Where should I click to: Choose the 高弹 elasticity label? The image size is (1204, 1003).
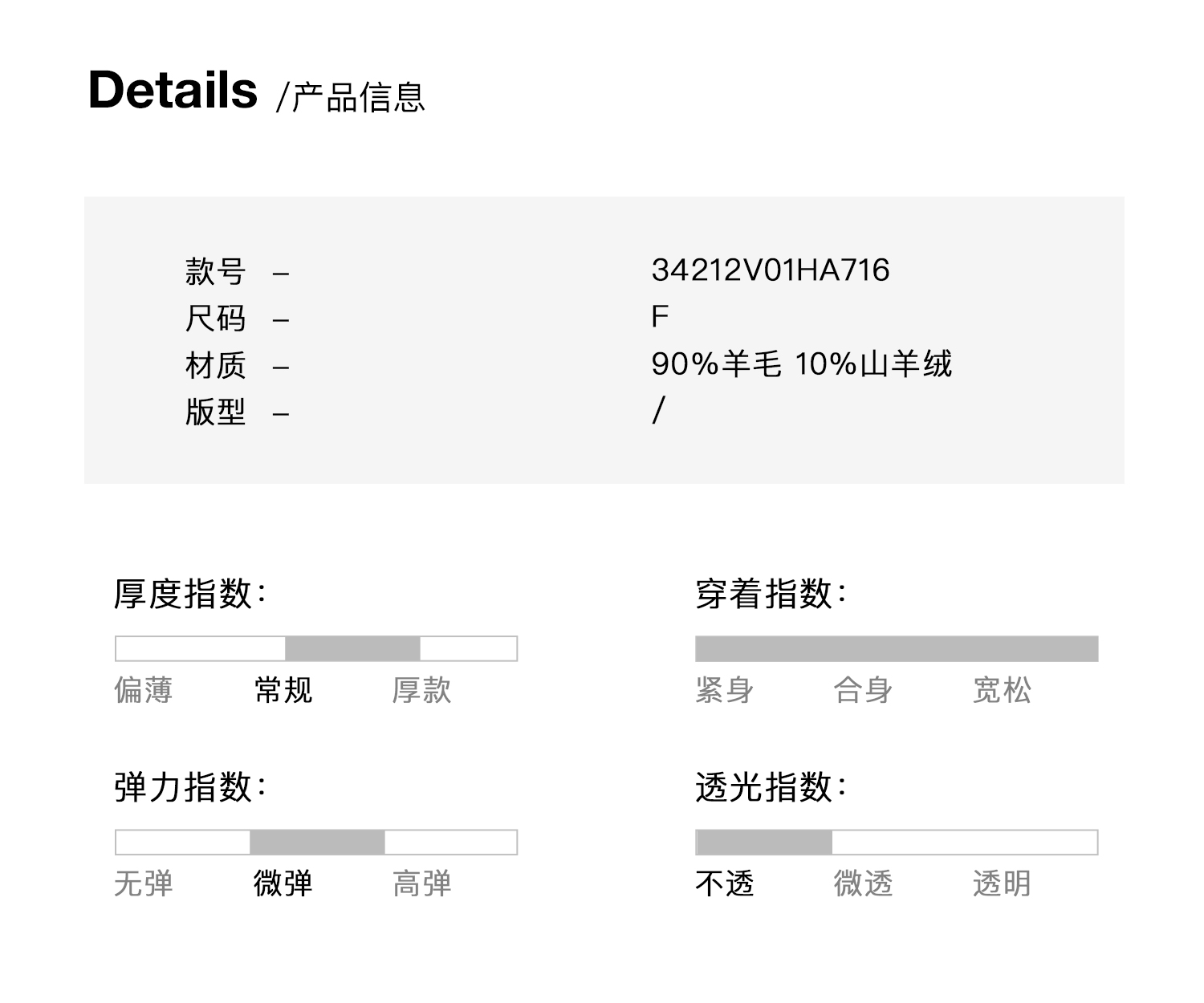pos(422,883)
